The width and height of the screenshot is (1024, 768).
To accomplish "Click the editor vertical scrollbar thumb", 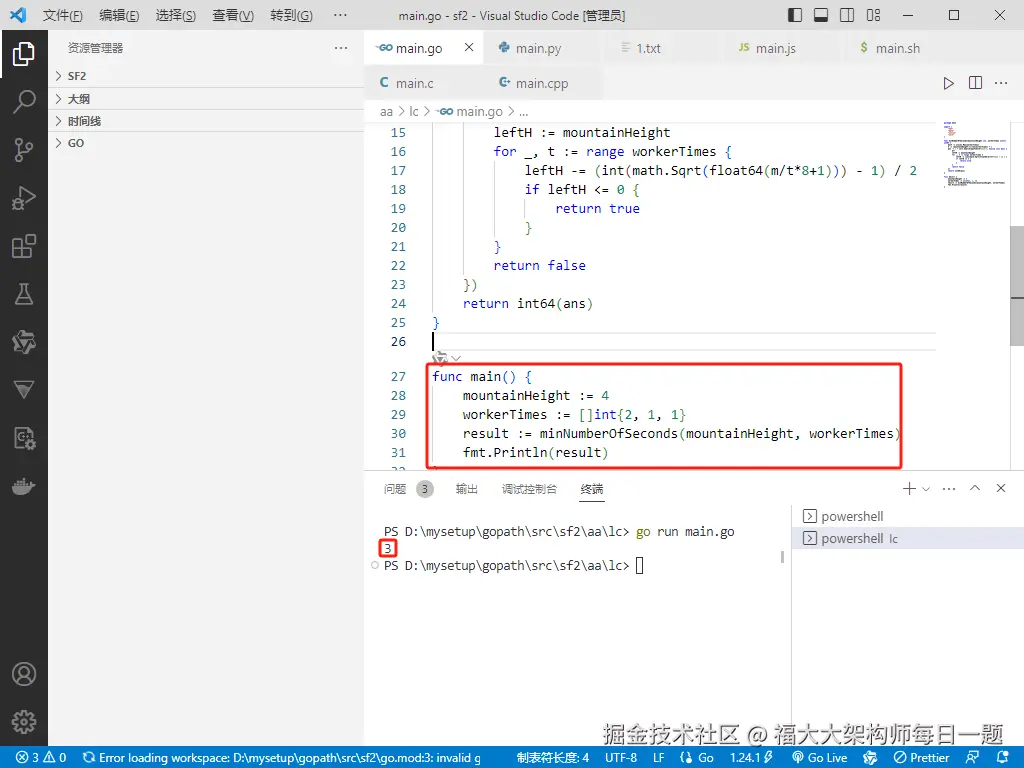I will (1017, 285).
